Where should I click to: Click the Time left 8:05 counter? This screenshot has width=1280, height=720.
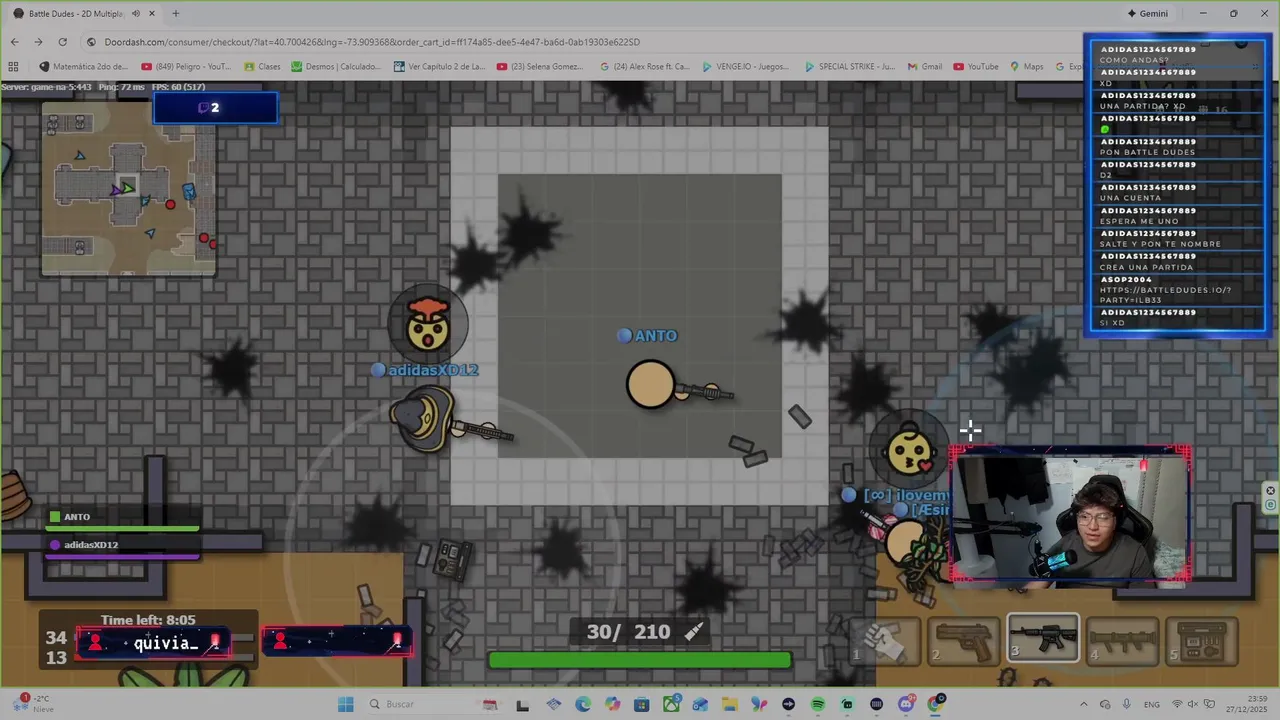148,620
